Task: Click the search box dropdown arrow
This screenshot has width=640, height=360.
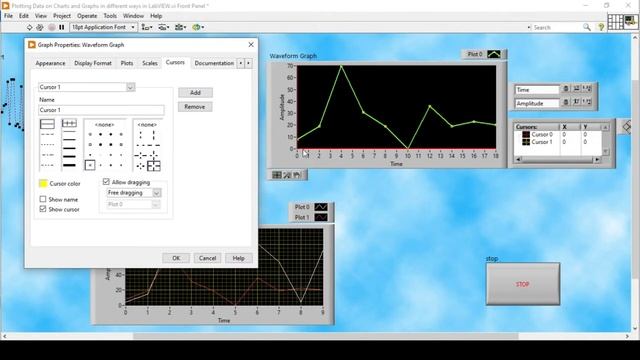Action: (x=529, y=27)
